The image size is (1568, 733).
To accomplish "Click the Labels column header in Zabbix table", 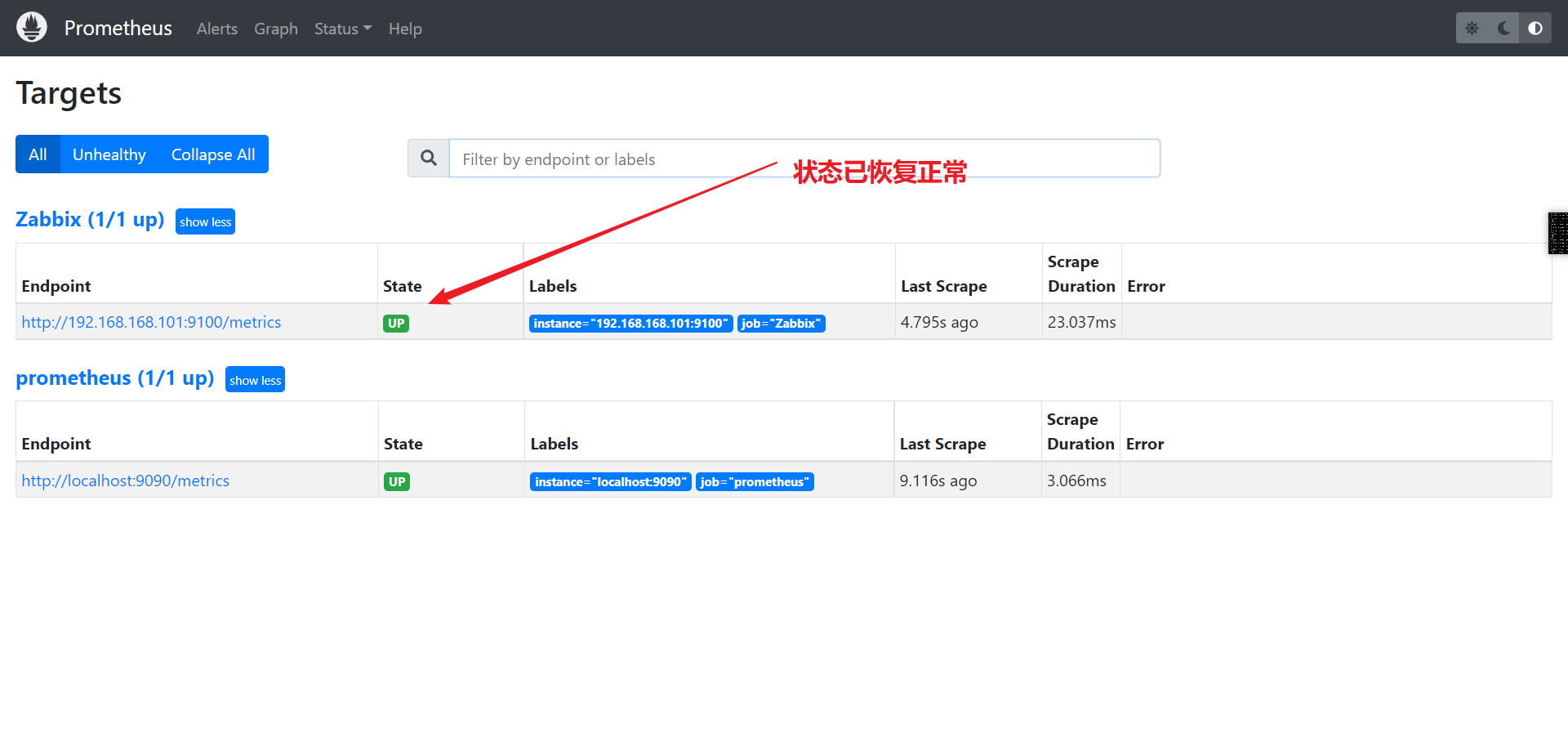I will 553,286.
